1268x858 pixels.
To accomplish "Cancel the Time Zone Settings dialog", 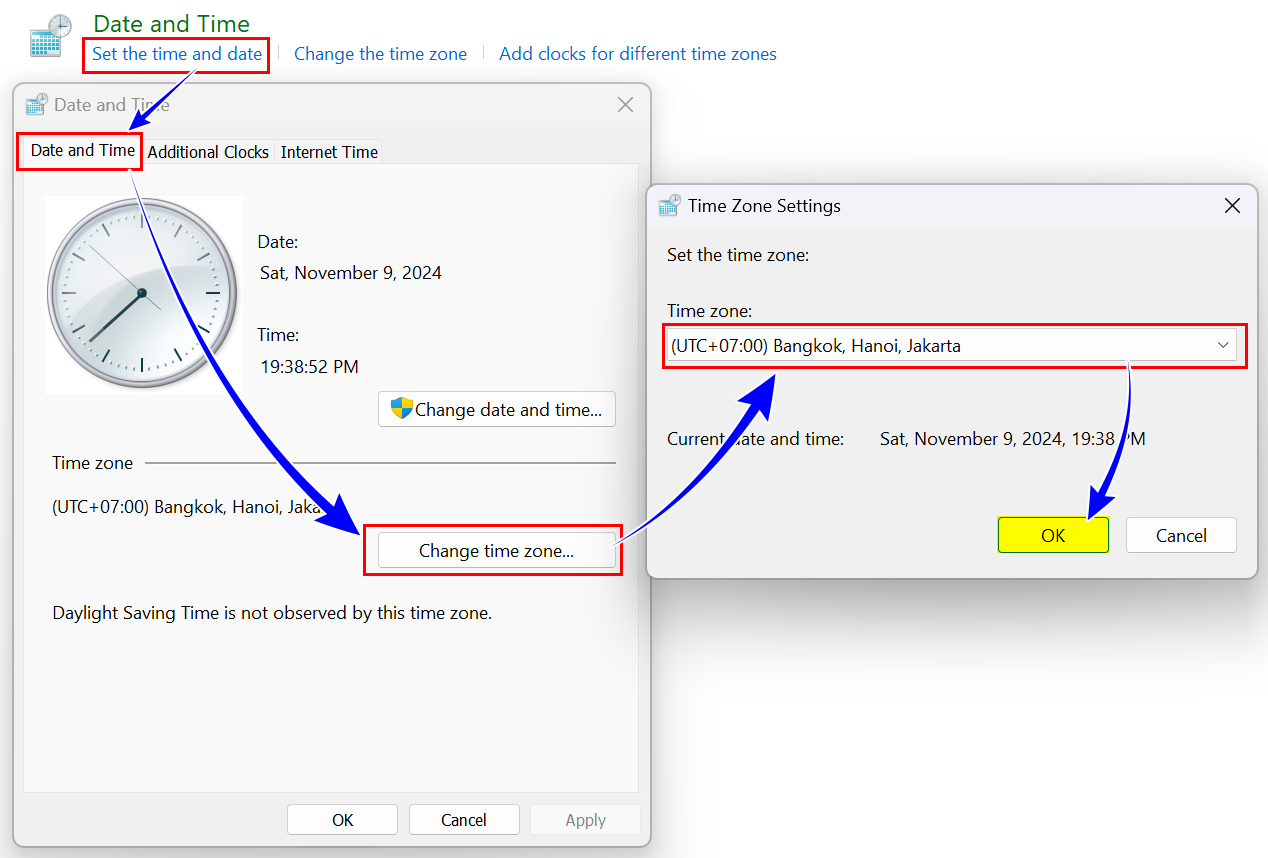I will [1180, 535].
